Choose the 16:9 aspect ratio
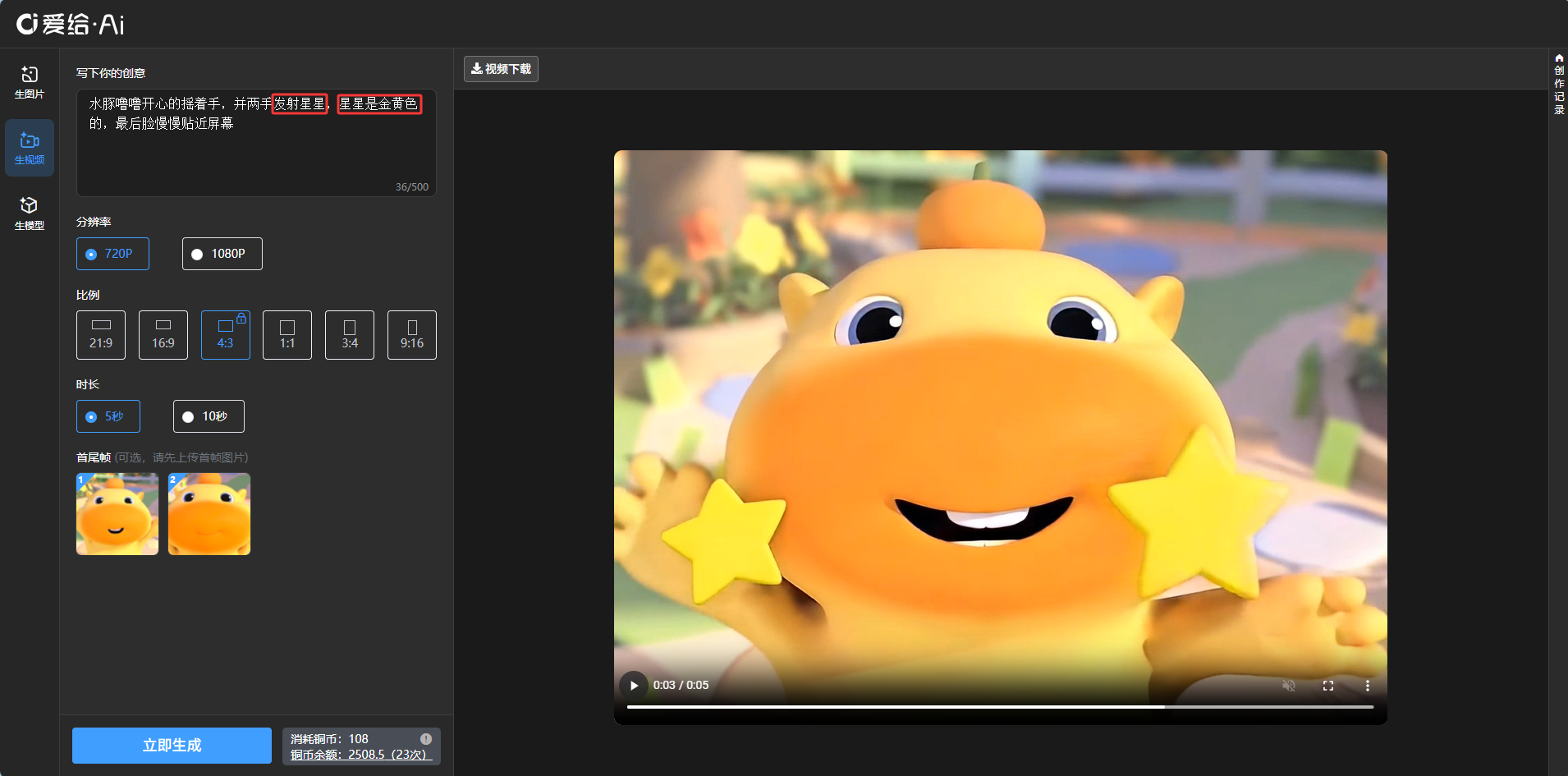This screenshot has width=1568, height=776. point(163,335)
